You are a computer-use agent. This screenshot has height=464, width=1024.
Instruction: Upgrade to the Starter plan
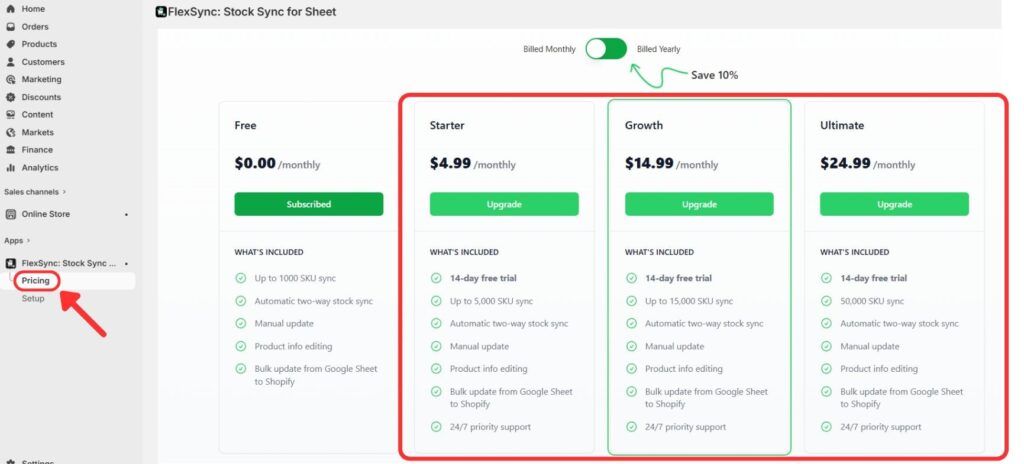click(x=504, y=204)
